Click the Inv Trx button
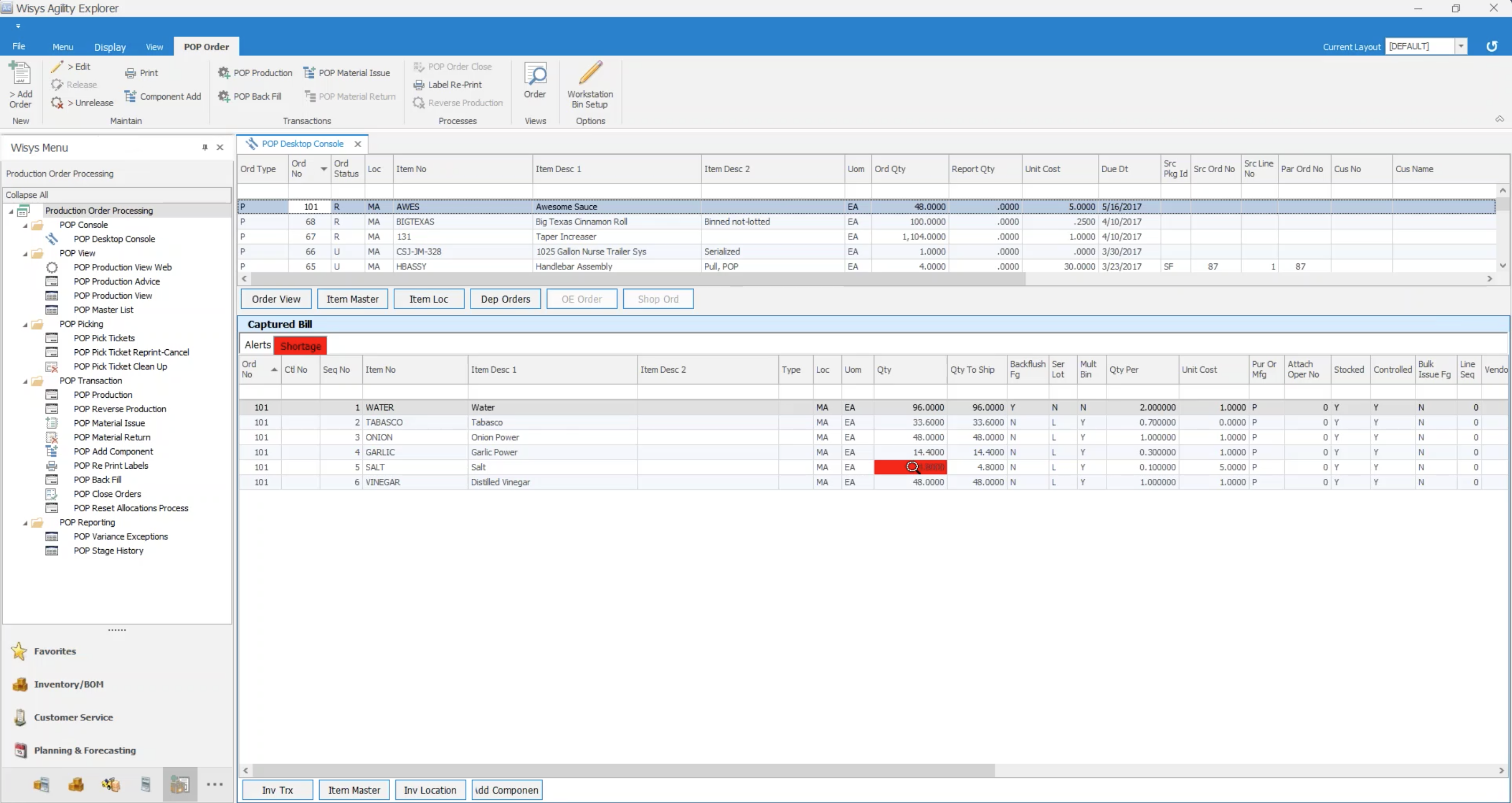 click(277, 790)
